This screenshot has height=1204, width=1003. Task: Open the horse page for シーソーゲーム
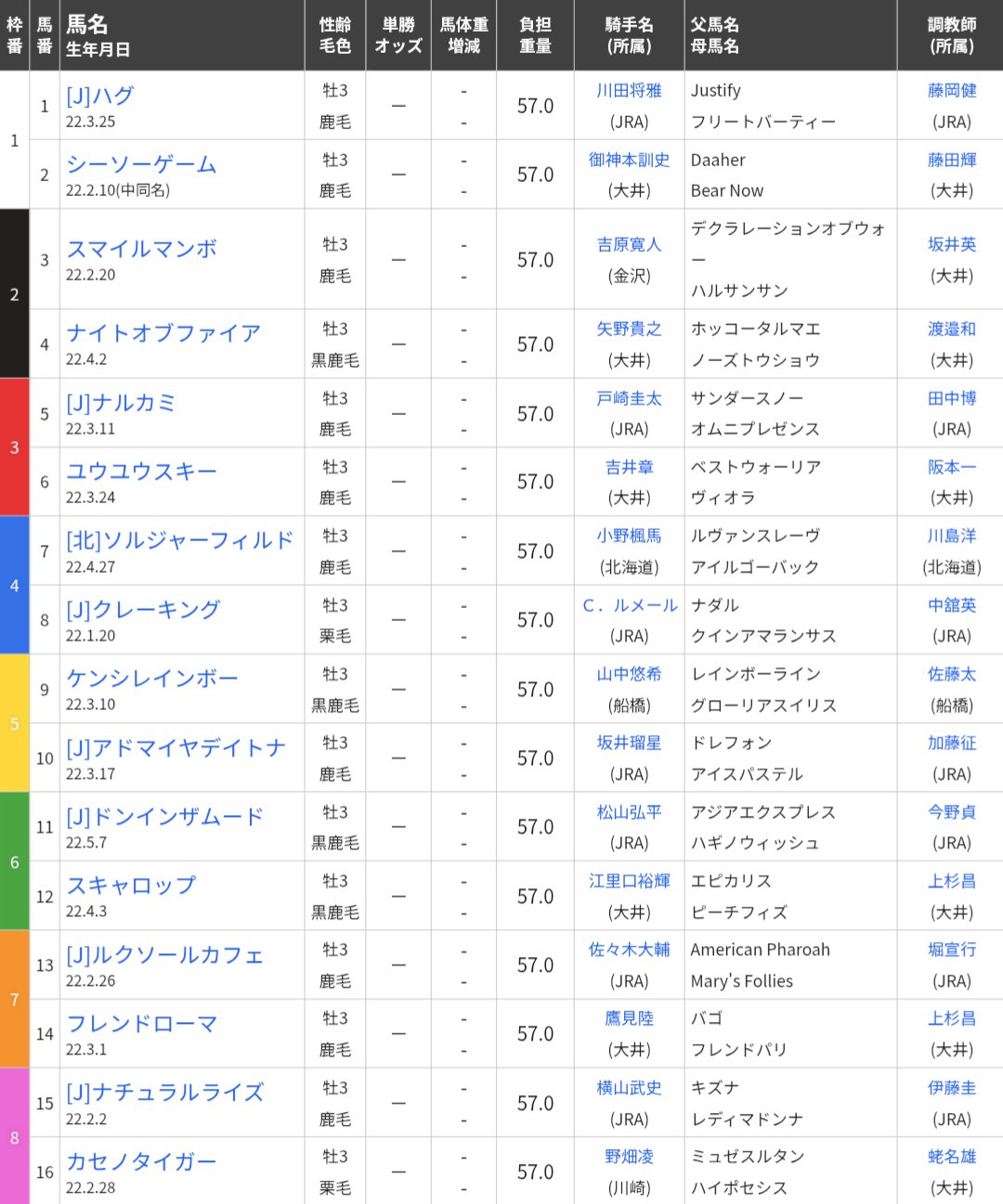pos(141,164)
